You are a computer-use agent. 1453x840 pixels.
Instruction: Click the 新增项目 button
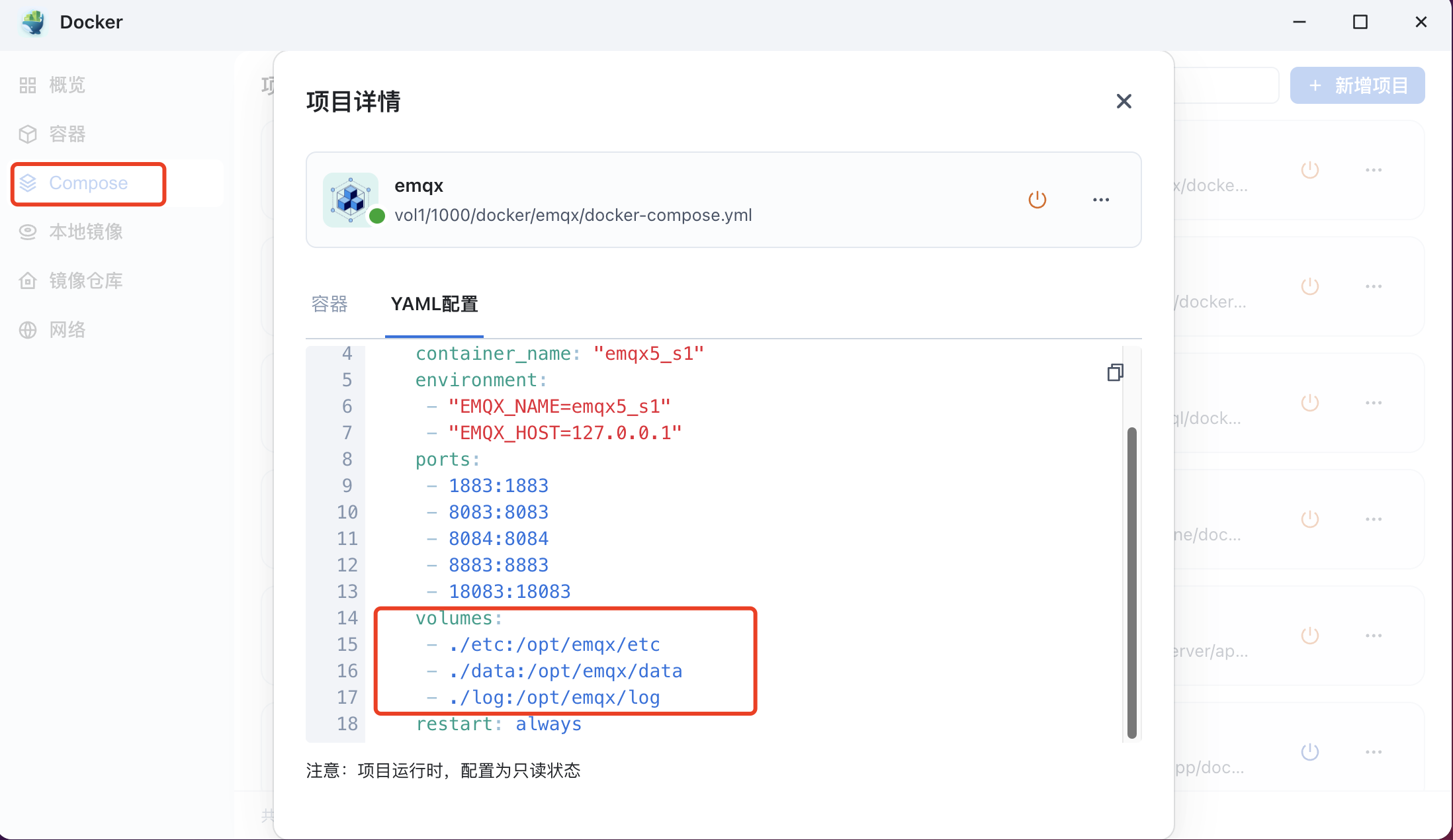click(x=1357, y=85)
